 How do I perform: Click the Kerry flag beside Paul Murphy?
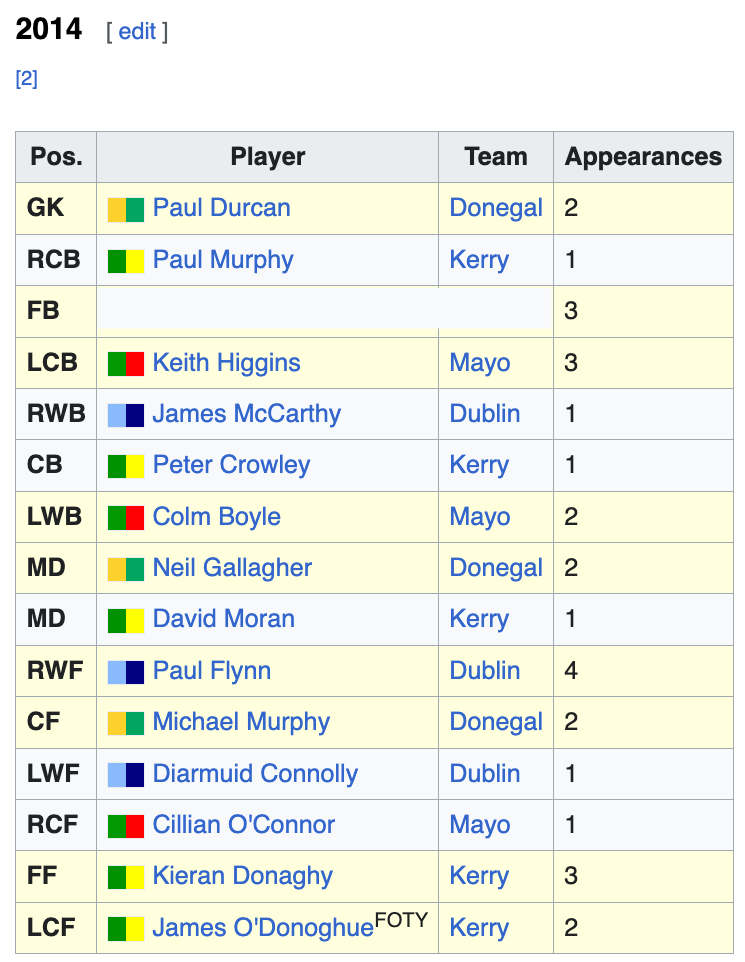pos(126,261)
